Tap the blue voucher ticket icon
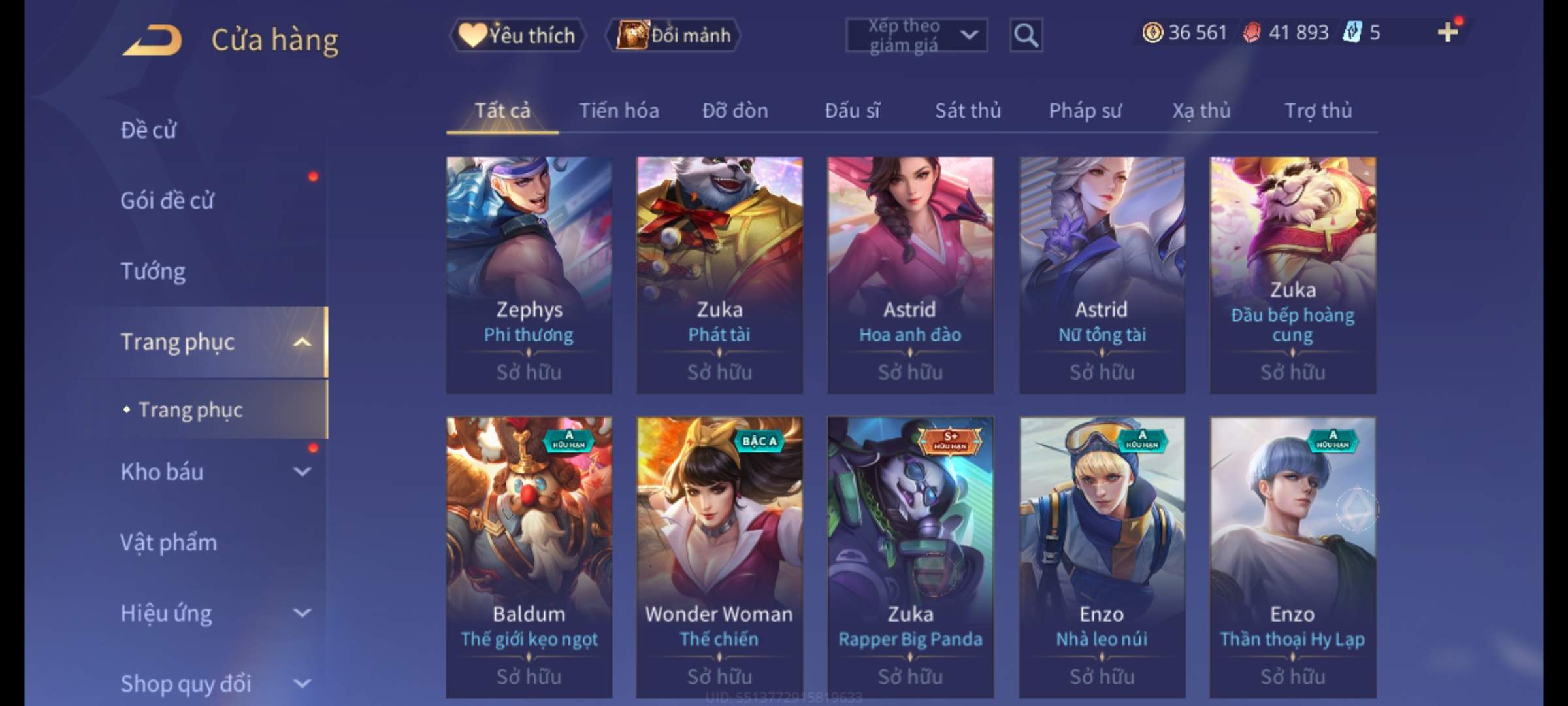1568x706 pixels. click(1352, 32)
